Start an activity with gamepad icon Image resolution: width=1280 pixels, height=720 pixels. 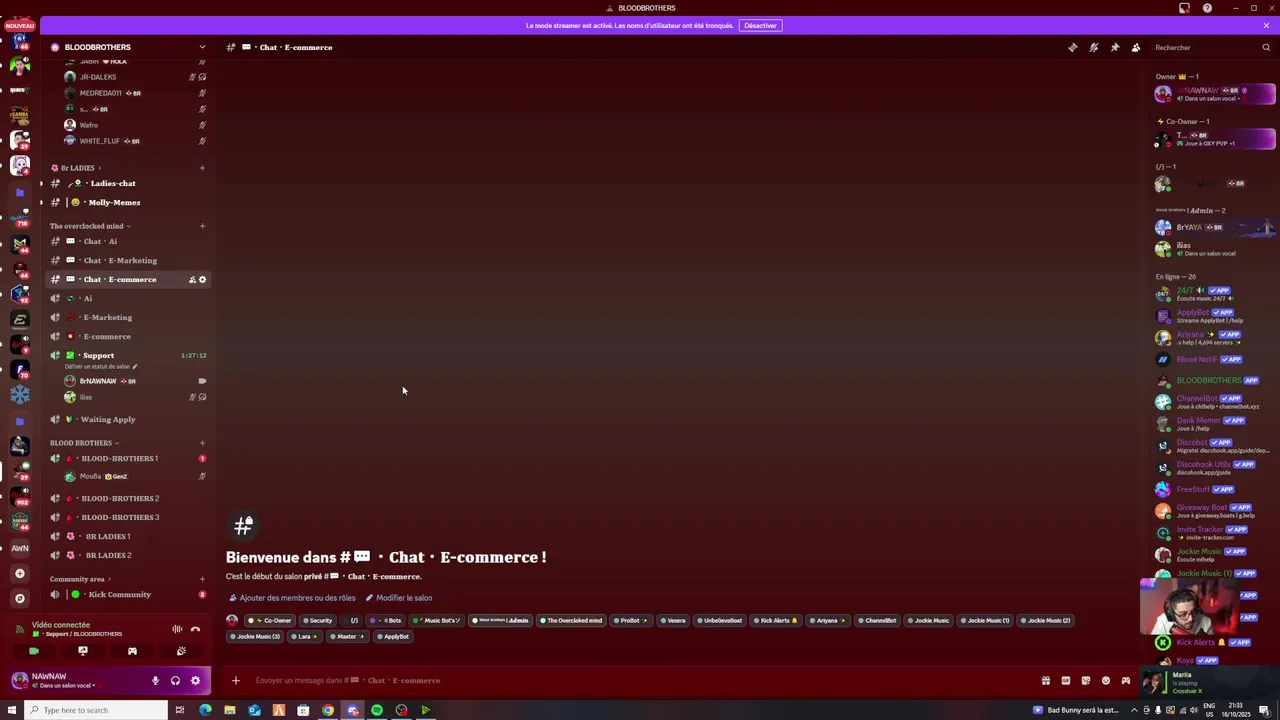click(132, 651)
